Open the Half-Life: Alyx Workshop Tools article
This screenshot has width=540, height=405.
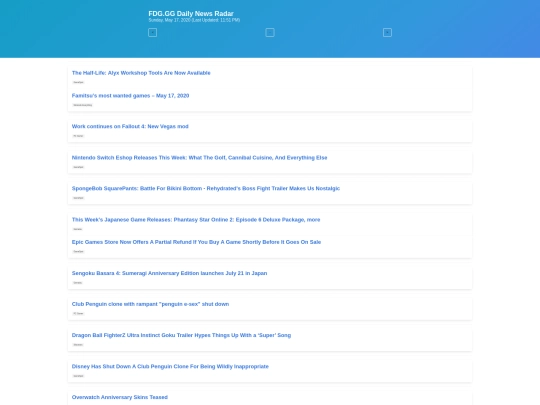coord(141,73)
